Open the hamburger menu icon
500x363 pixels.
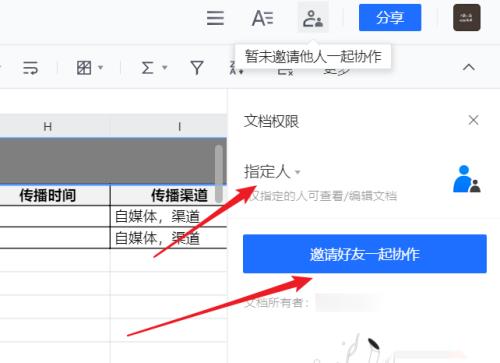pyautogui.click(x=215, y=18)
